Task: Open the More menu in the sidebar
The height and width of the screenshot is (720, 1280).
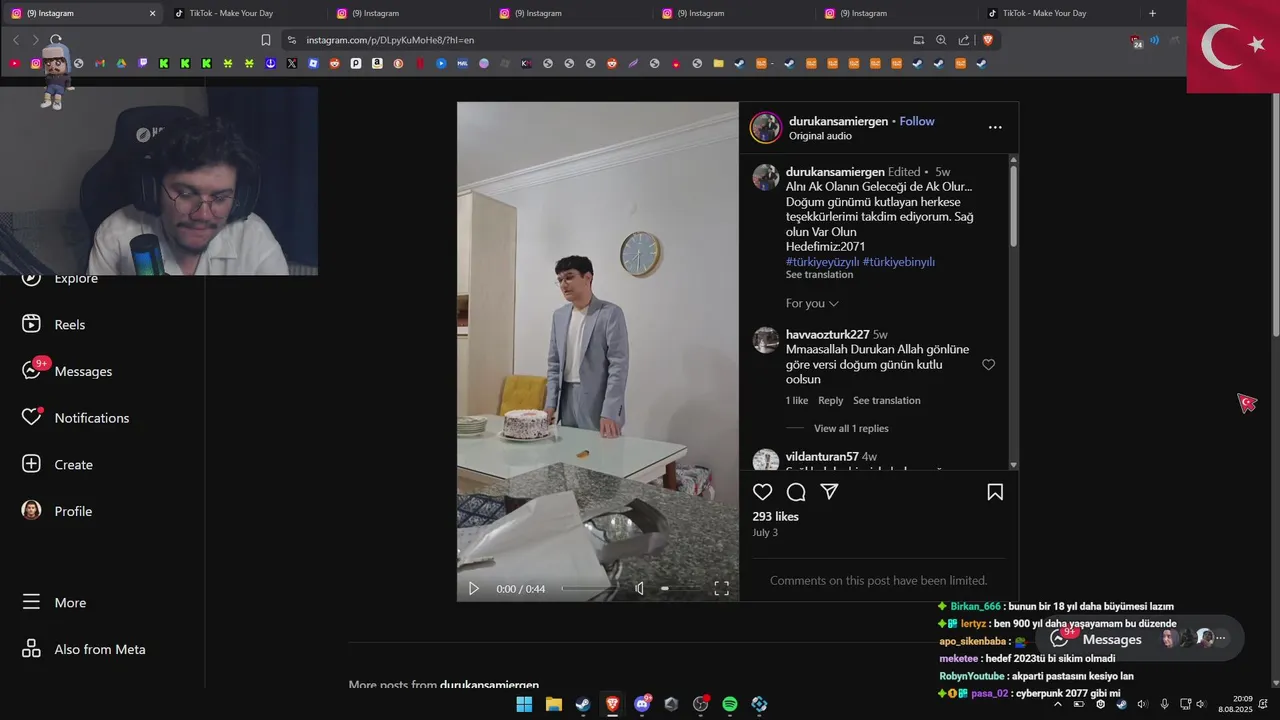Action: 55,603
